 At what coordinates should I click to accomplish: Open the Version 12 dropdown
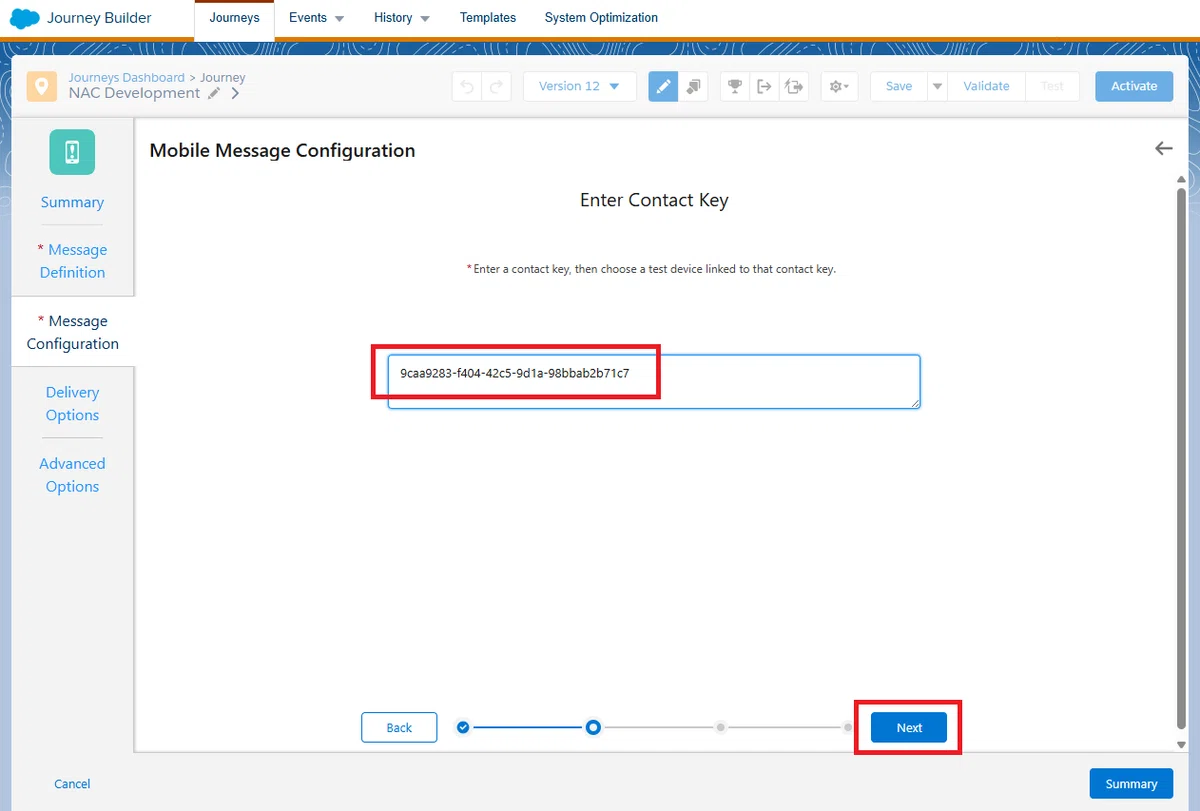(579, 86)
